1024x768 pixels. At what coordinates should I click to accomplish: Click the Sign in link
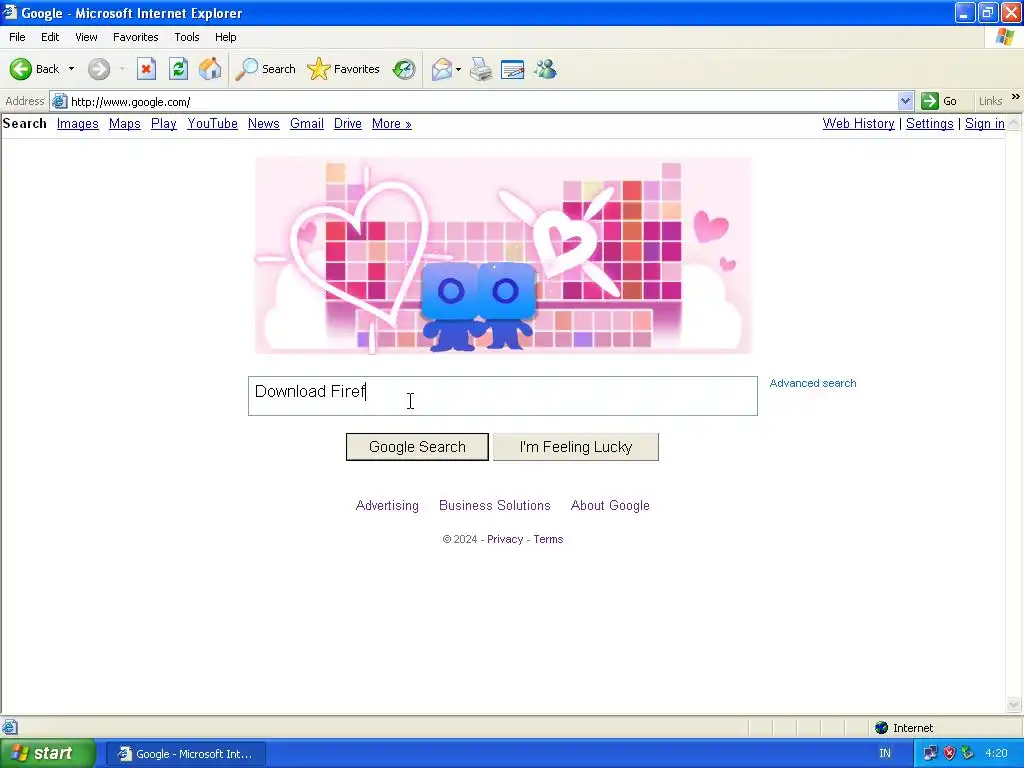click(x=984, y=123)
